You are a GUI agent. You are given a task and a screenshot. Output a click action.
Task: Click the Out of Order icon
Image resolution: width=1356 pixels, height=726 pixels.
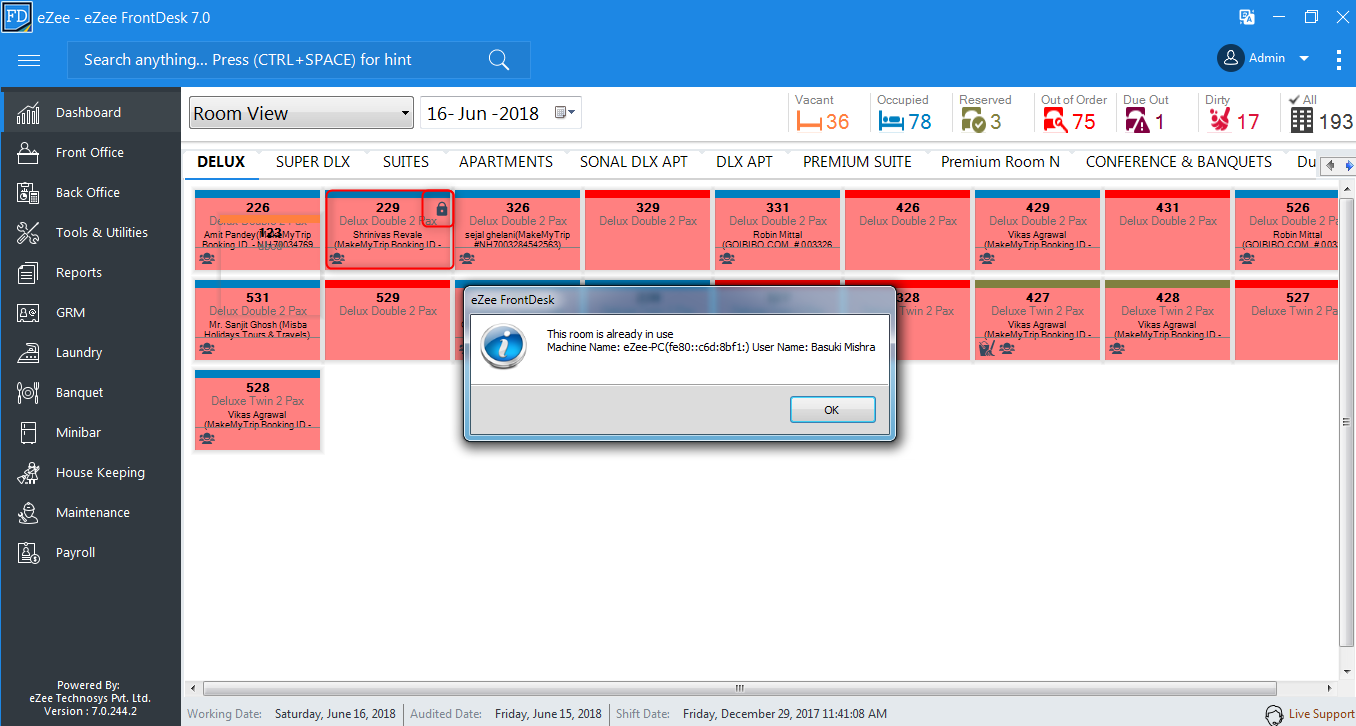(1055, 122)
